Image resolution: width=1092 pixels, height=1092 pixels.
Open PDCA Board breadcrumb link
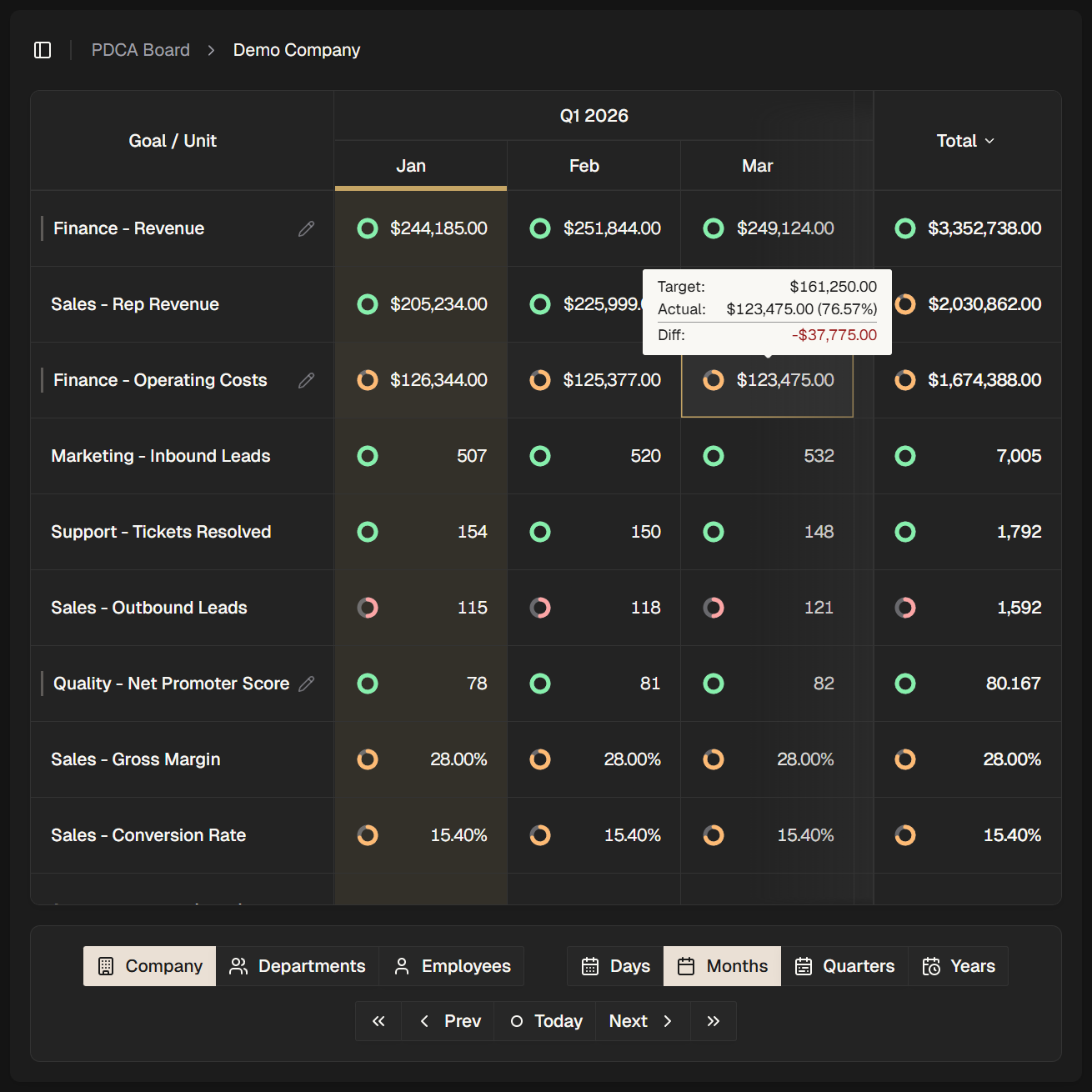point(141,50)
